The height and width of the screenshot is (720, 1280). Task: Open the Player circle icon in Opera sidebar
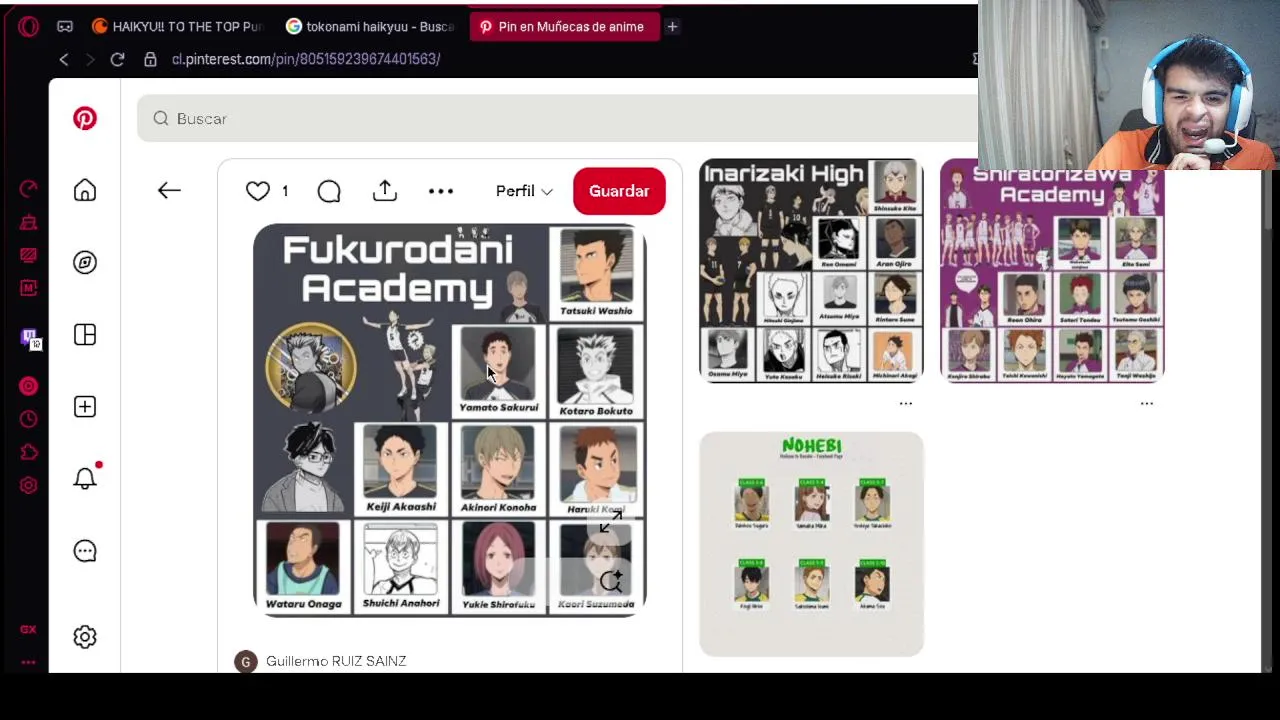(x=28, y=386)
